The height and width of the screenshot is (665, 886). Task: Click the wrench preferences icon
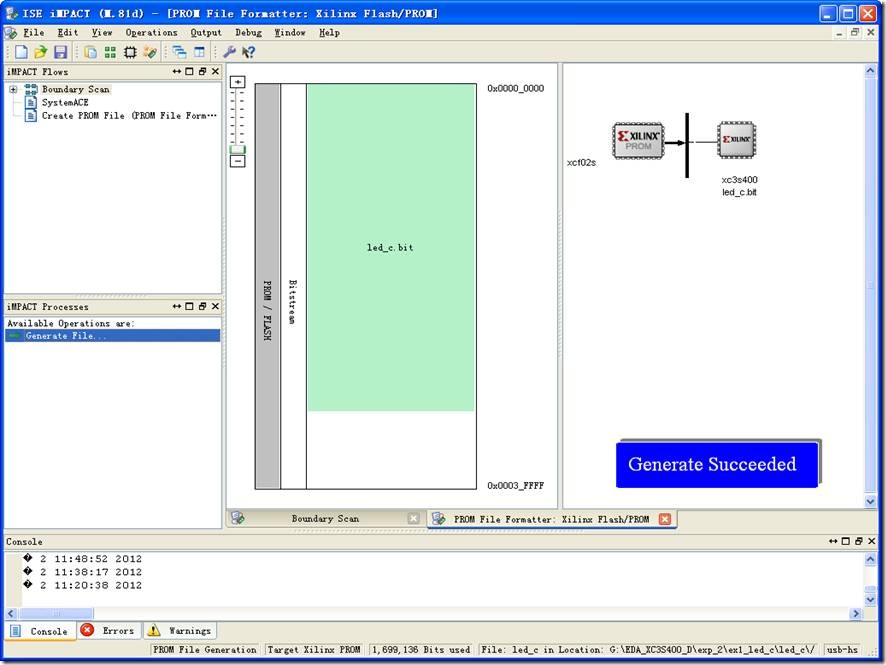tap(229, 52)
